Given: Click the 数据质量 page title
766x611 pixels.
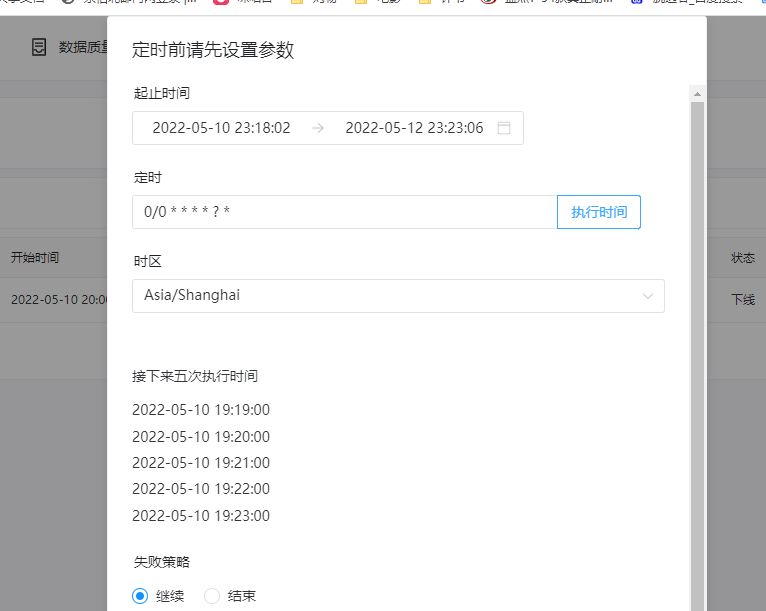Looking at the screenshot, I should pyautogui.click(x=83, y=47).
